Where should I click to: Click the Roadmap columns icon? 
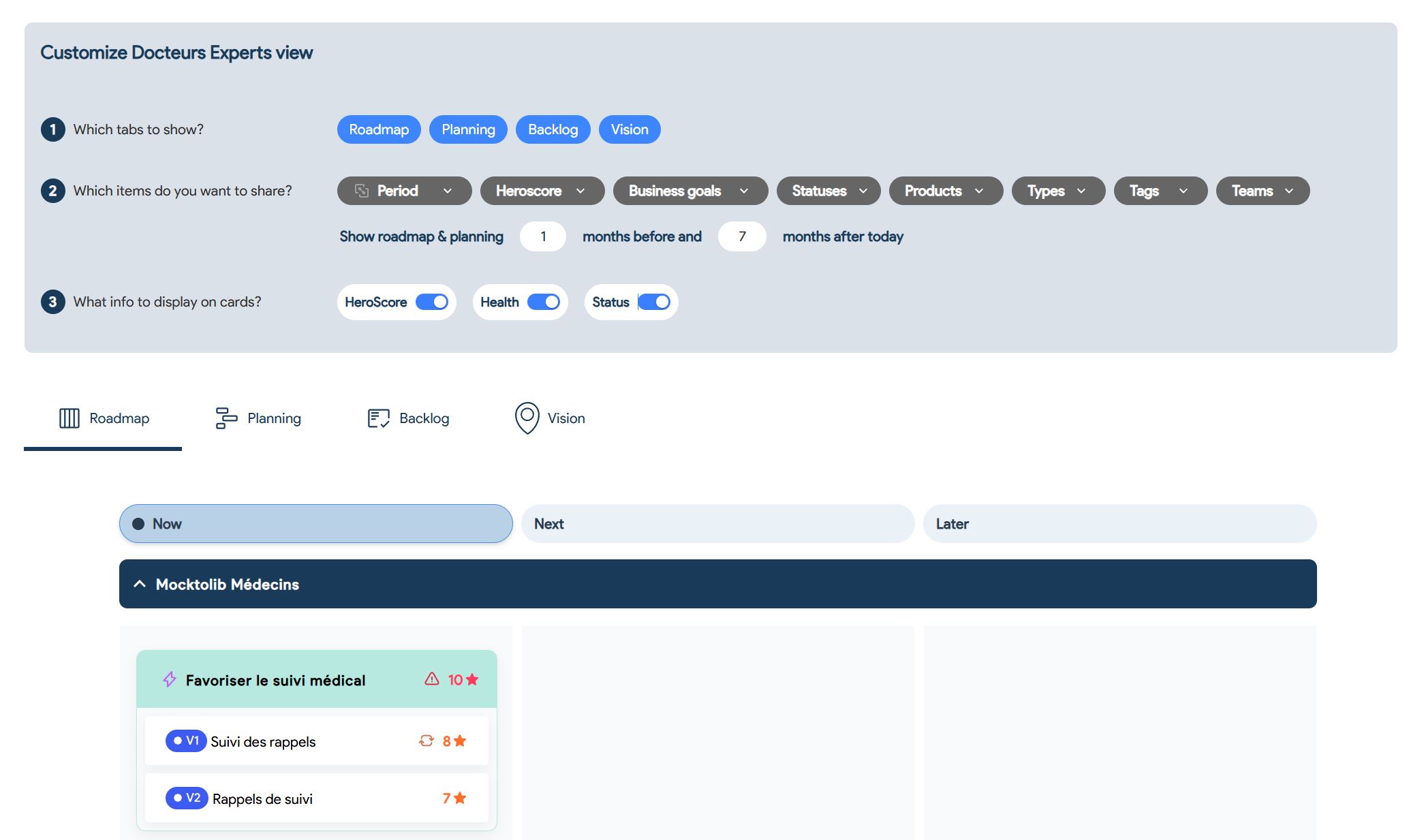[x=69, y=418]
